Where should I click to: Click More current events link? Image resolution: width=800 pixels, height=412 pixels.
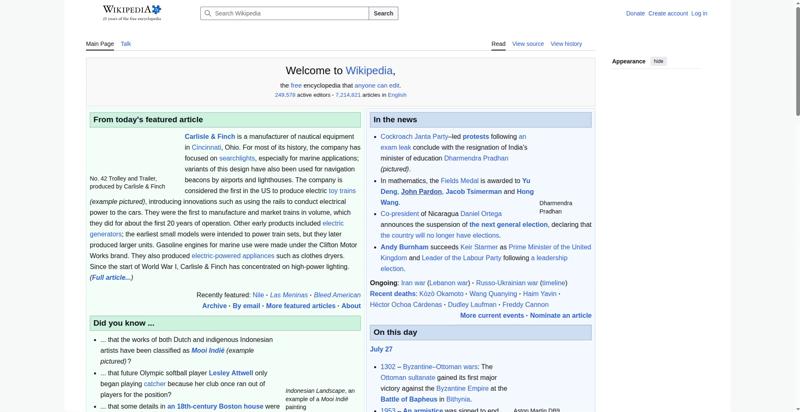tap(492, 316)
